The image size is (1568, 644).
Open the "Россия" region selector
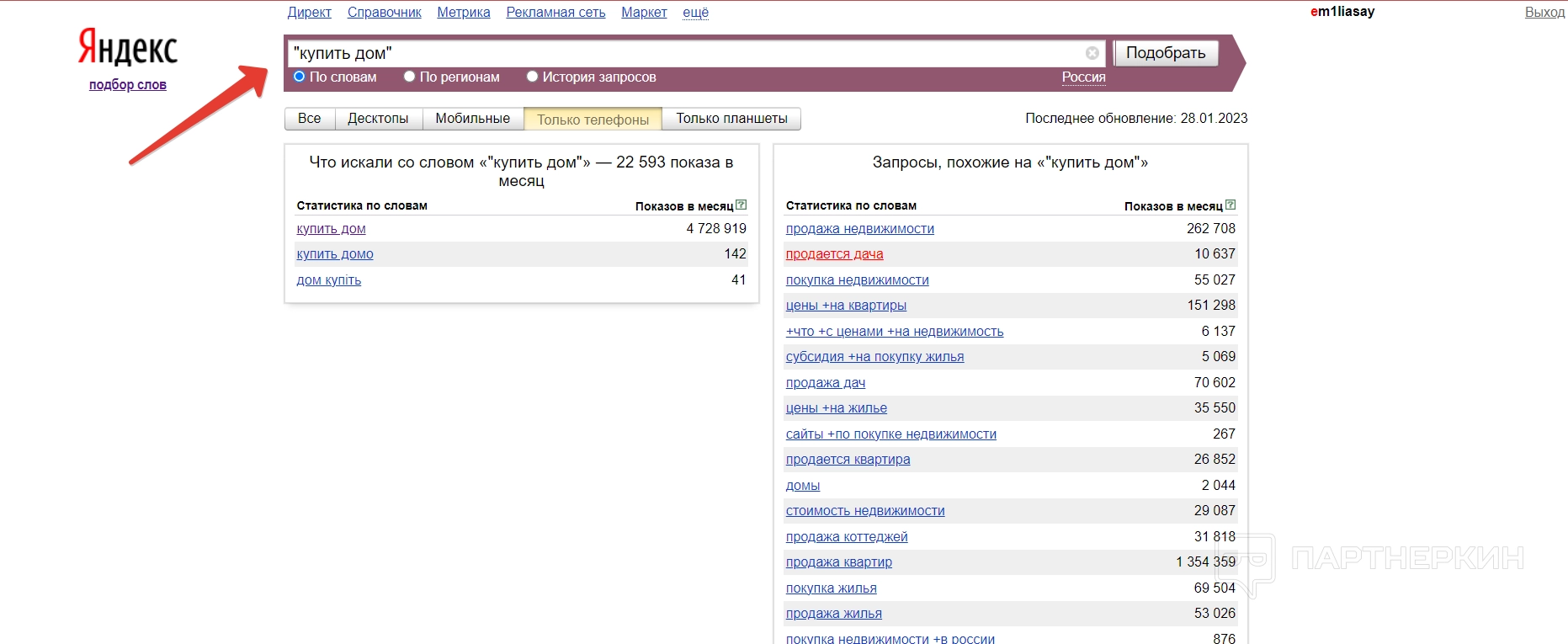pos(1083,77)
